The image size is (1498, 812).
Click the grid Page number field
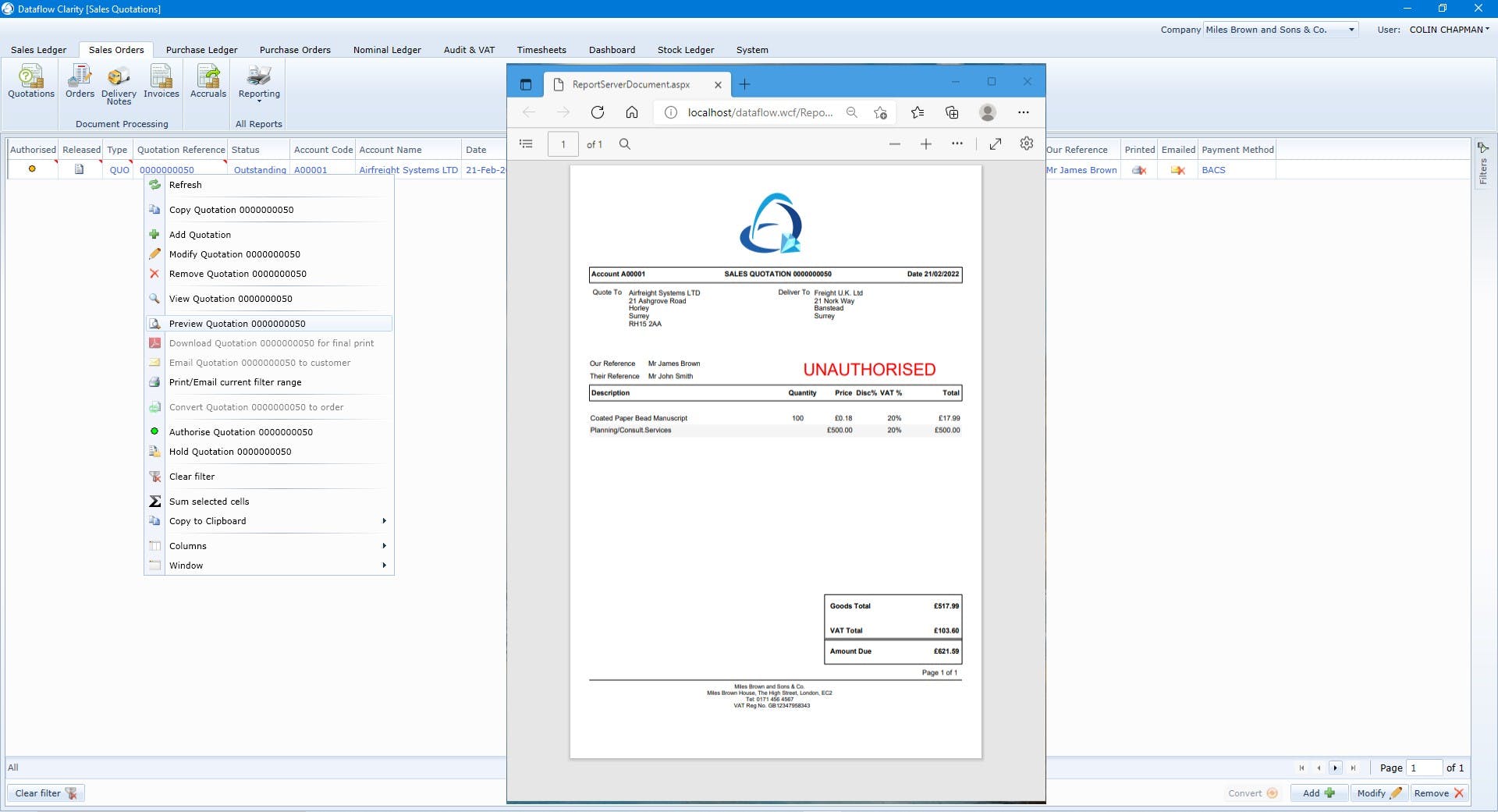(1424, 768)
